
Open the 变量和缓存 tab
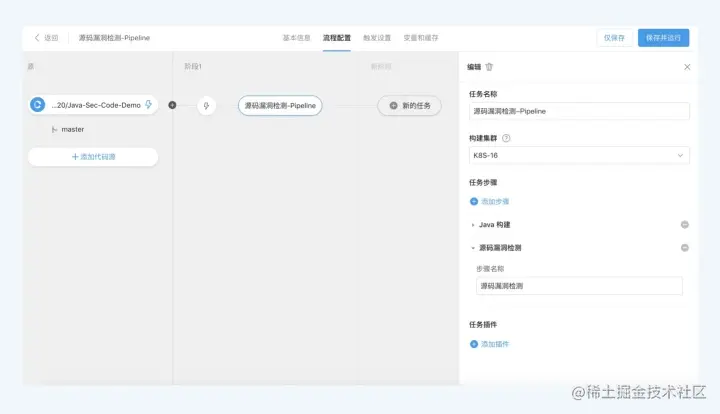click(x=421, y=38)
